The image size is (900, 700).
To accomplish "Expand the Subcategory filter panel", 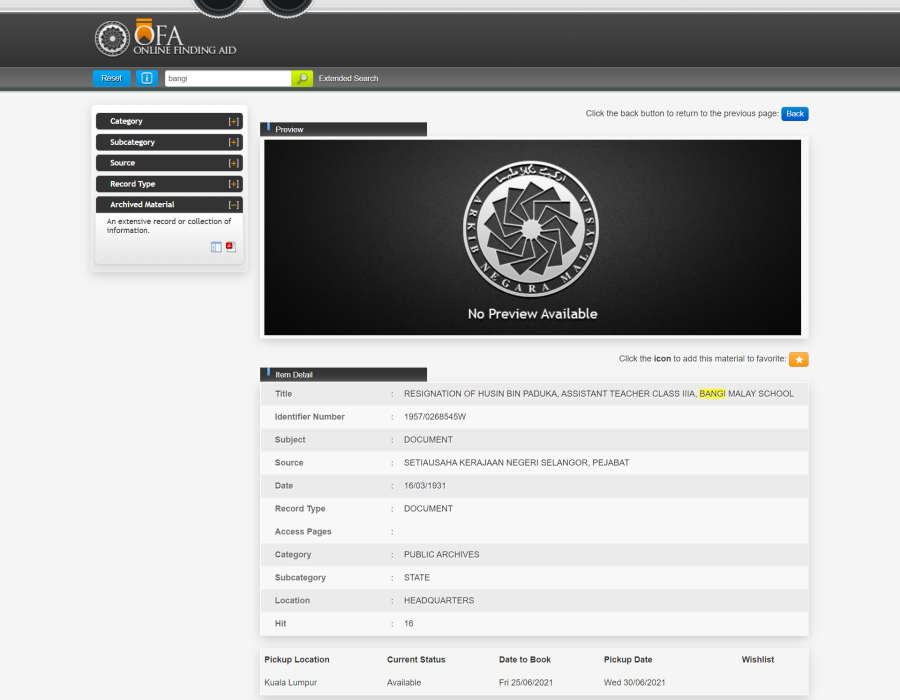I will (x=169, y=142).
